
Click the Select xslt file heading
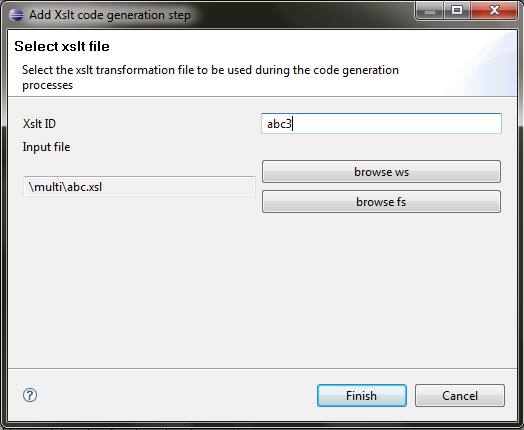(x=62, y=46)
